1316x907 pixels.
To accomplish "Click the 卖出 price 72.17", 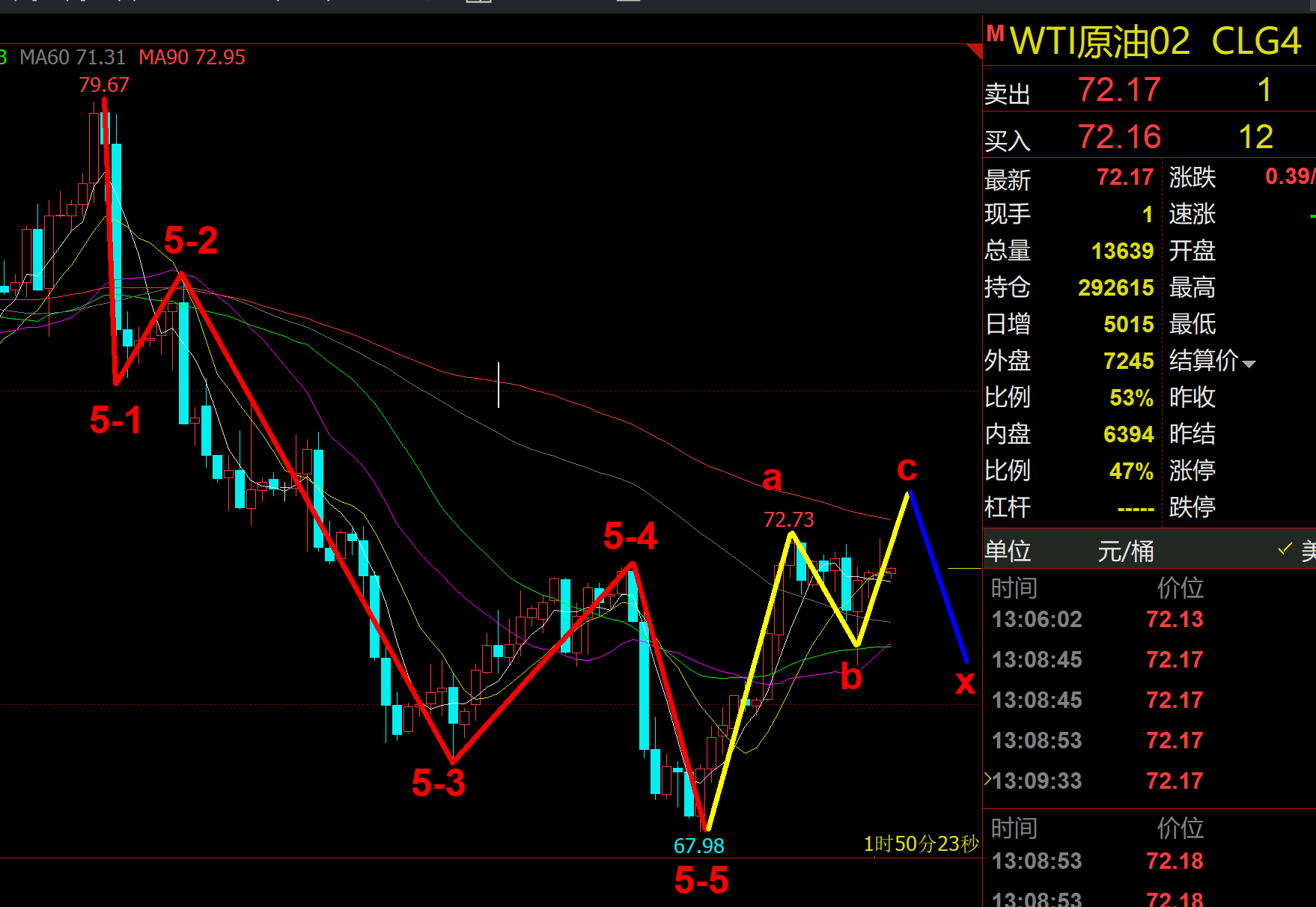I will click(x=1119, y=90).
